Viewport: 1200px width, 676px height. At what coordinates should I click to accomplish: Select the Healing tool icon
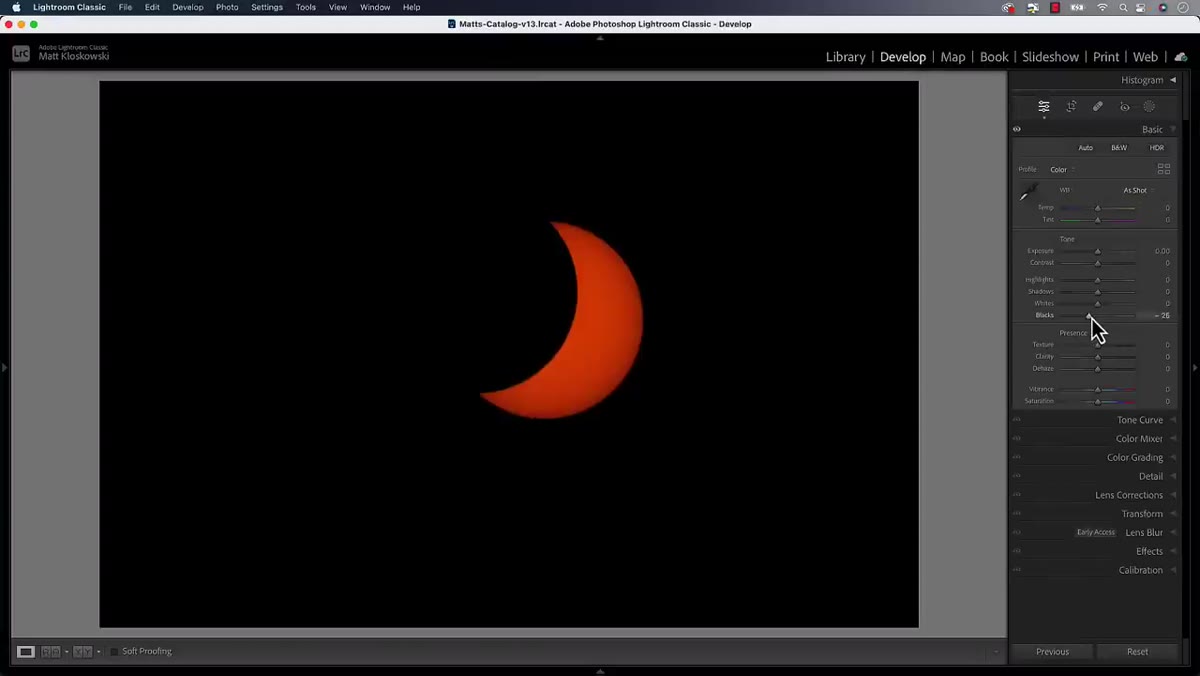(x=1098, y=106)
